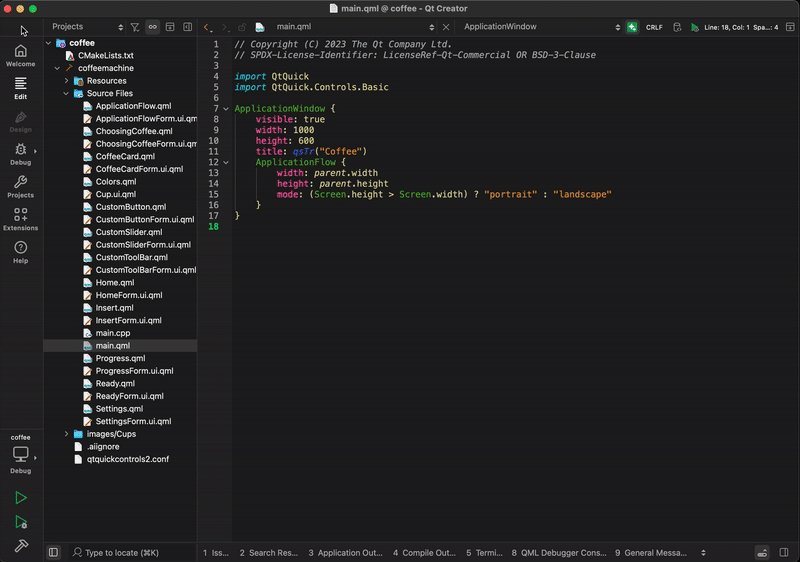Open the ApplicationWindow symbol dropdown
Image resolution: width=800 pixels, height=562 pixels.
[x=542, y=27]
